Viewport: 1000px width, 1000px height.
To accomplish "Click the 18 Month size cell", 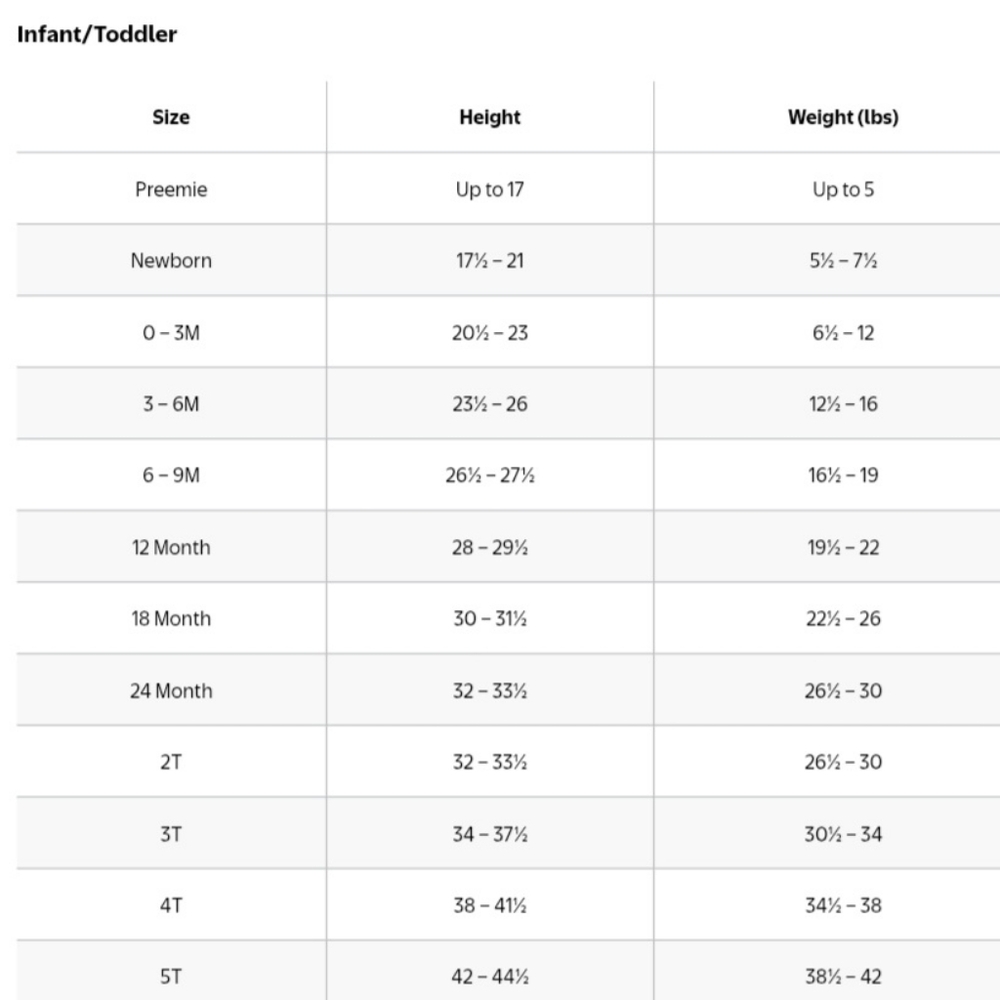I will [171, 619].
